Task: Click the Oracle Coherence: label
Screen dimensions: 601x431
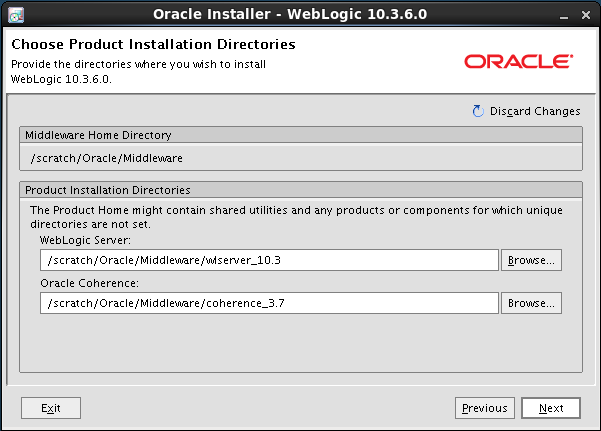Action: (89, 283)
